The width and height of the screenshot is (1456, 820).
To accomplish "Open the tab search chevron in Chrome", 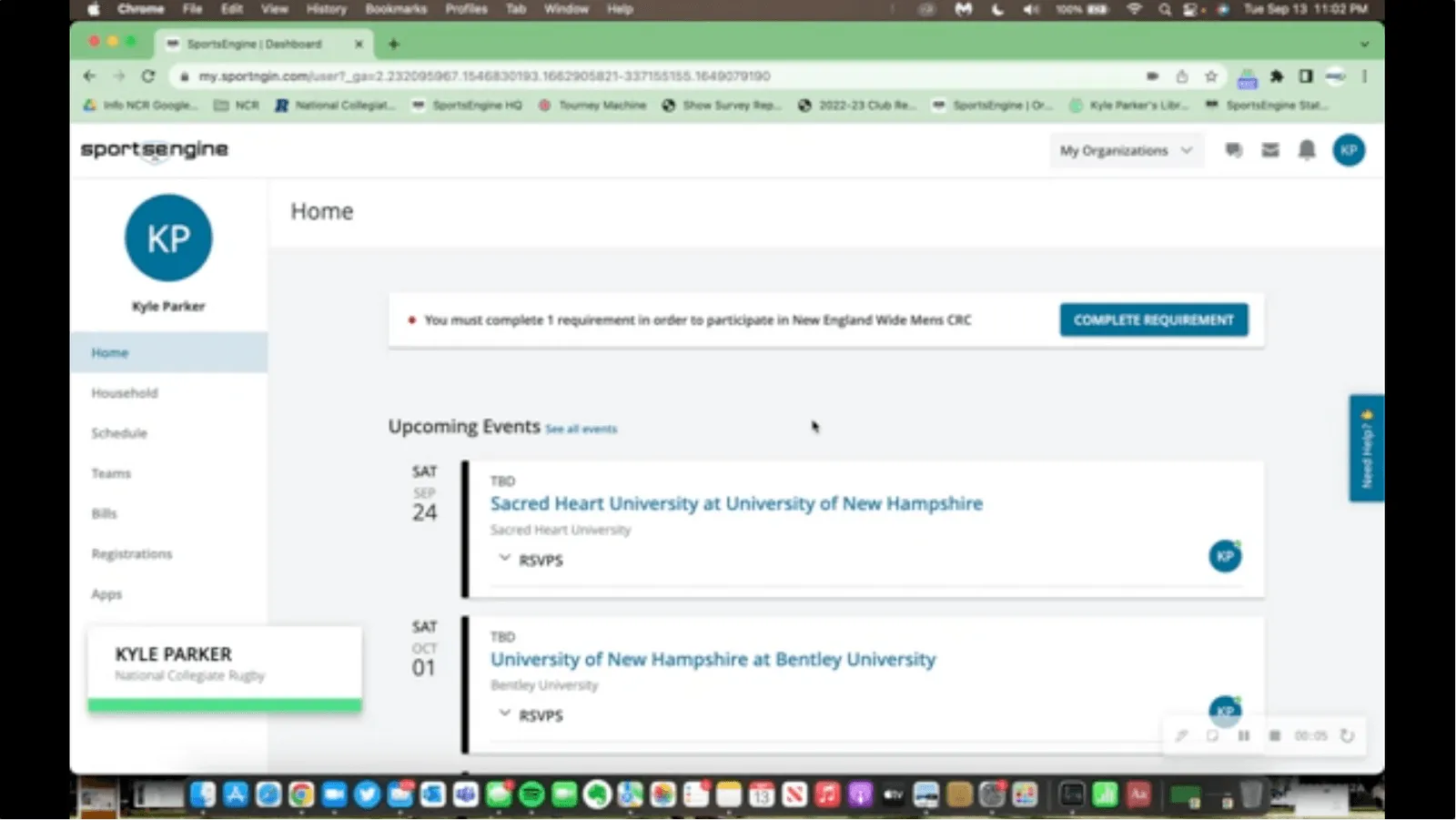I will (x=1364, y=44).
